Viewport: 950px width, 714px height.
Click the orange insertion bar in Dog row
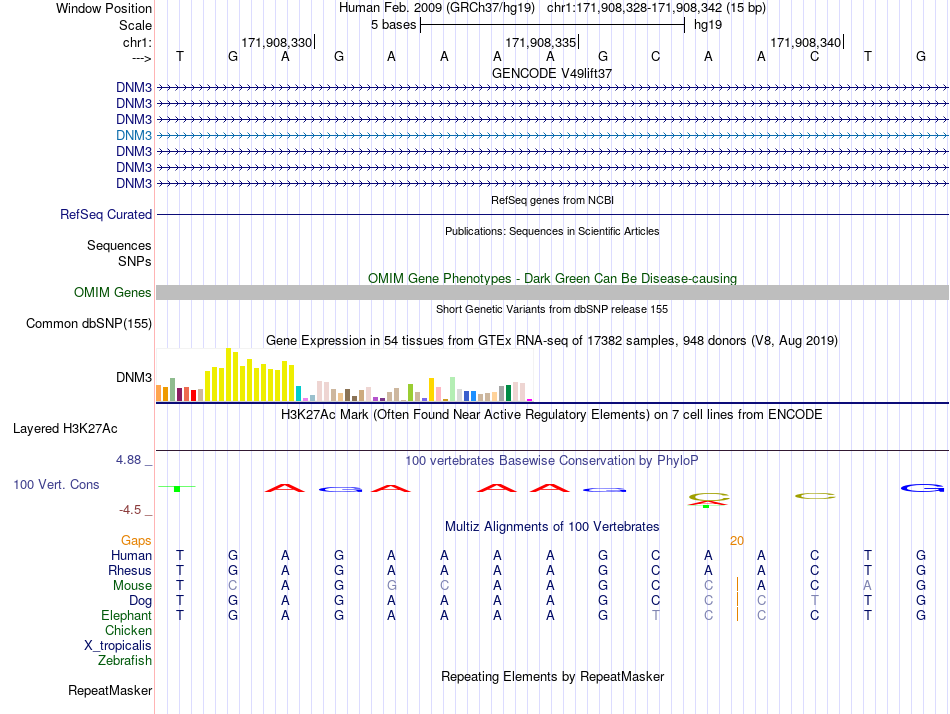pyautogui.click(x=737, y=599)
